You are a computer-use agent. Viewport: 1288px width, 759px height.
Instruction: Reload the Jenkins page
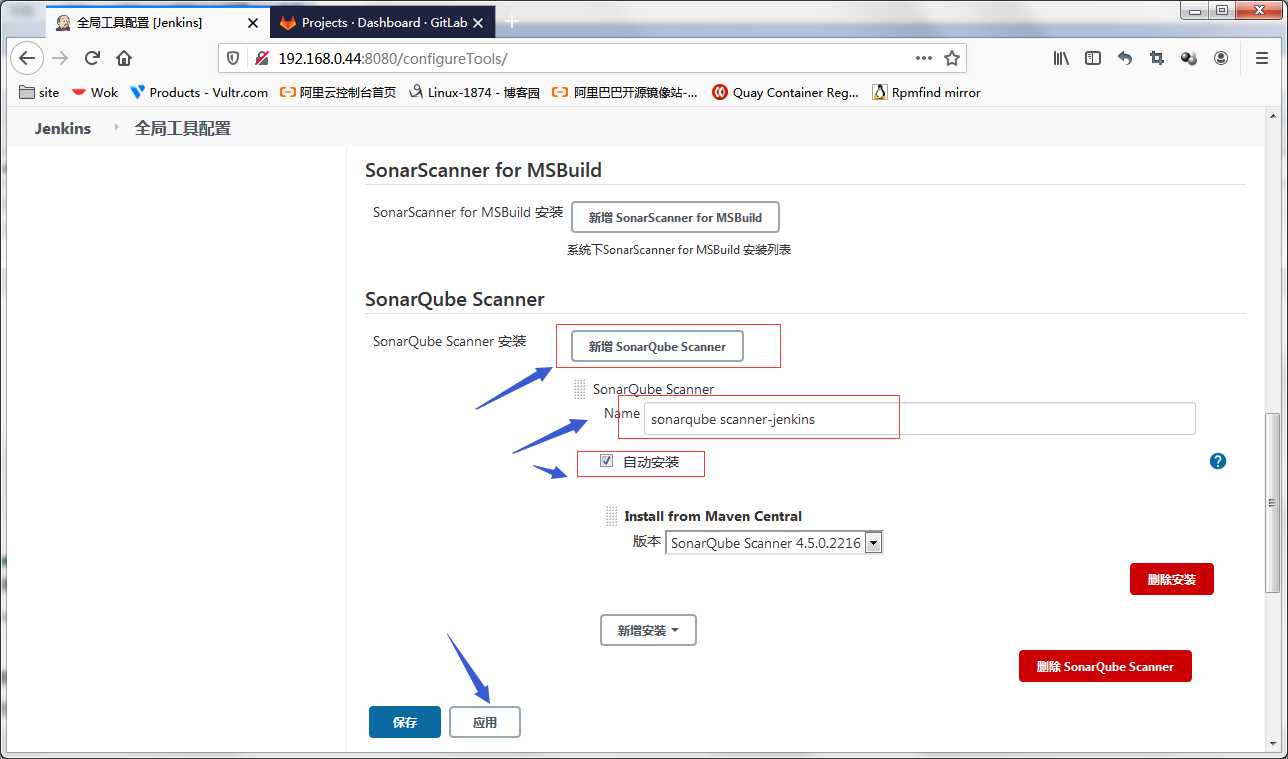pyautogui.click(x=92, y=58)
